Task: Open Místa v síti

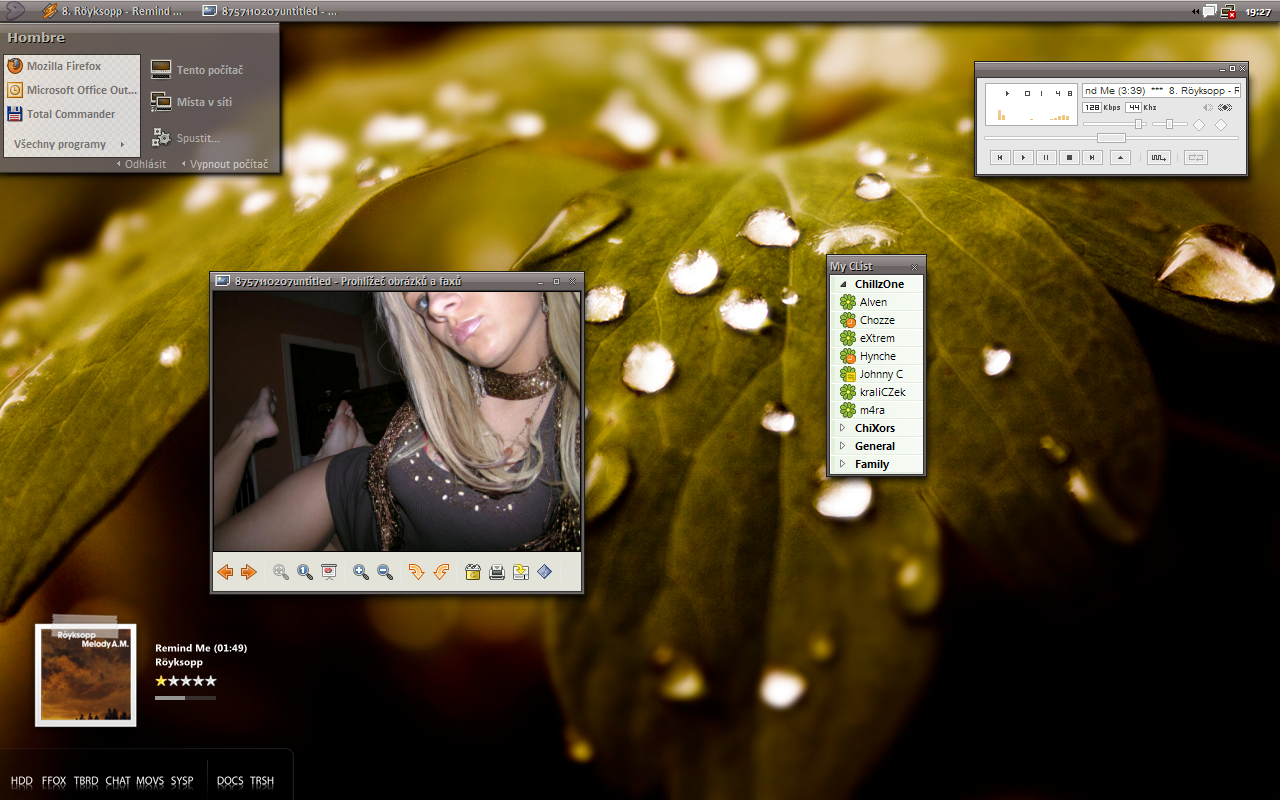Action: click(x=192, y=102)
